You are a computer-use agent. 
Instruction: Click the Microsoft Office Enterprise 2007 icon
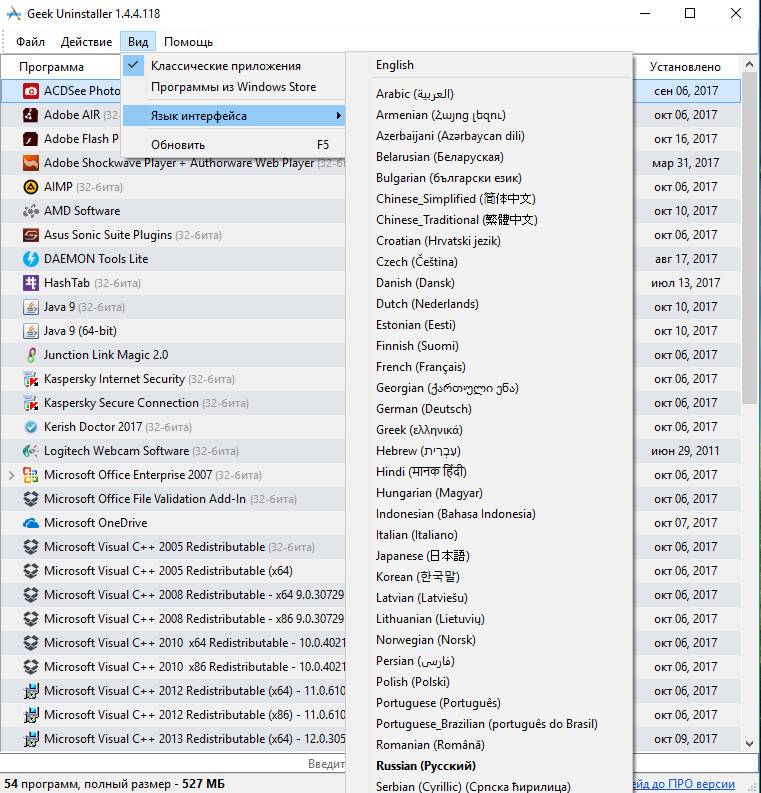click(x=31, y=475)
